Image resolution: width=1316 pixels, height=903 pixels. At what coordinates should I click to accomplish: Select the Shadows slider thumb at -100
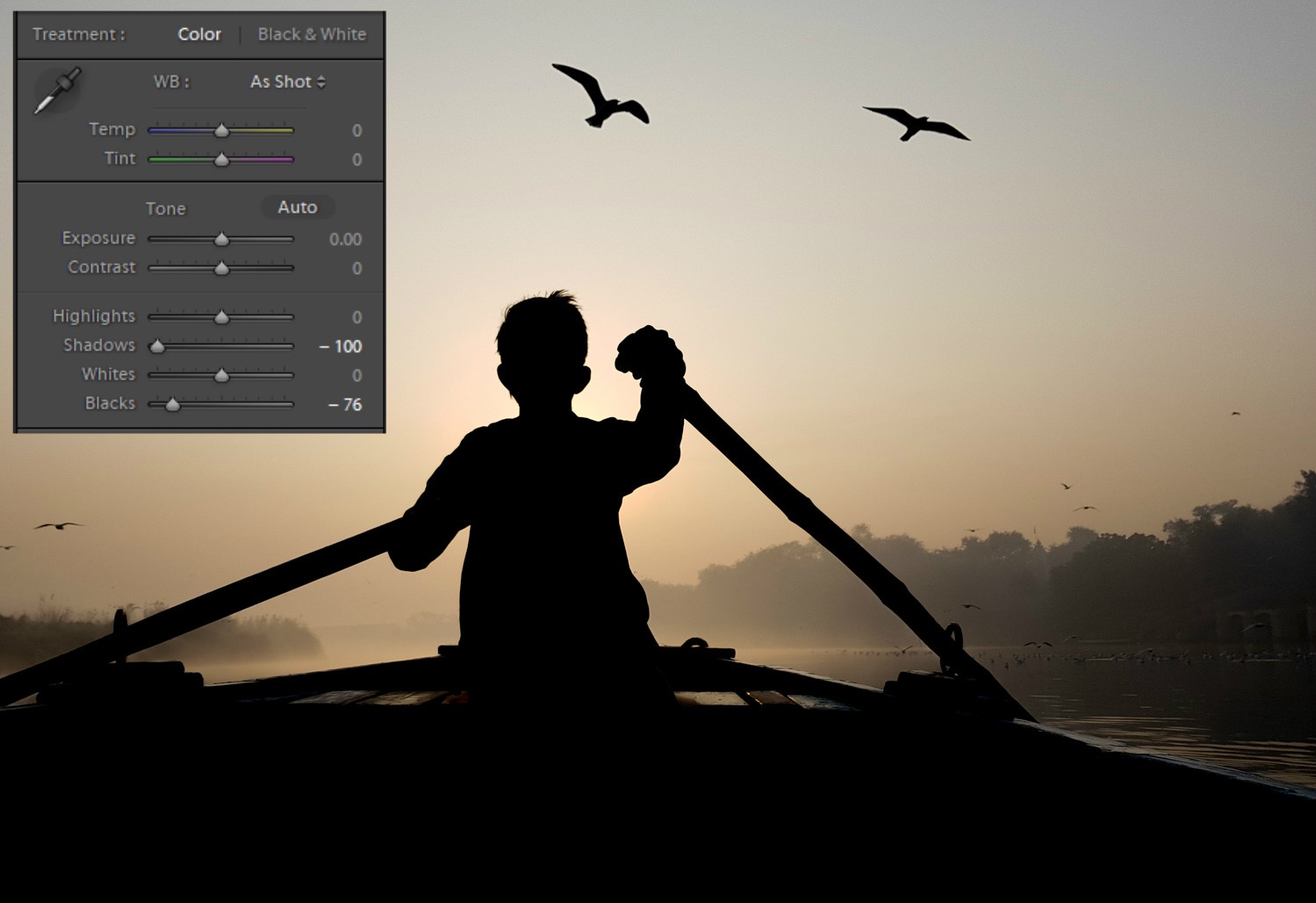coord(156,346)
